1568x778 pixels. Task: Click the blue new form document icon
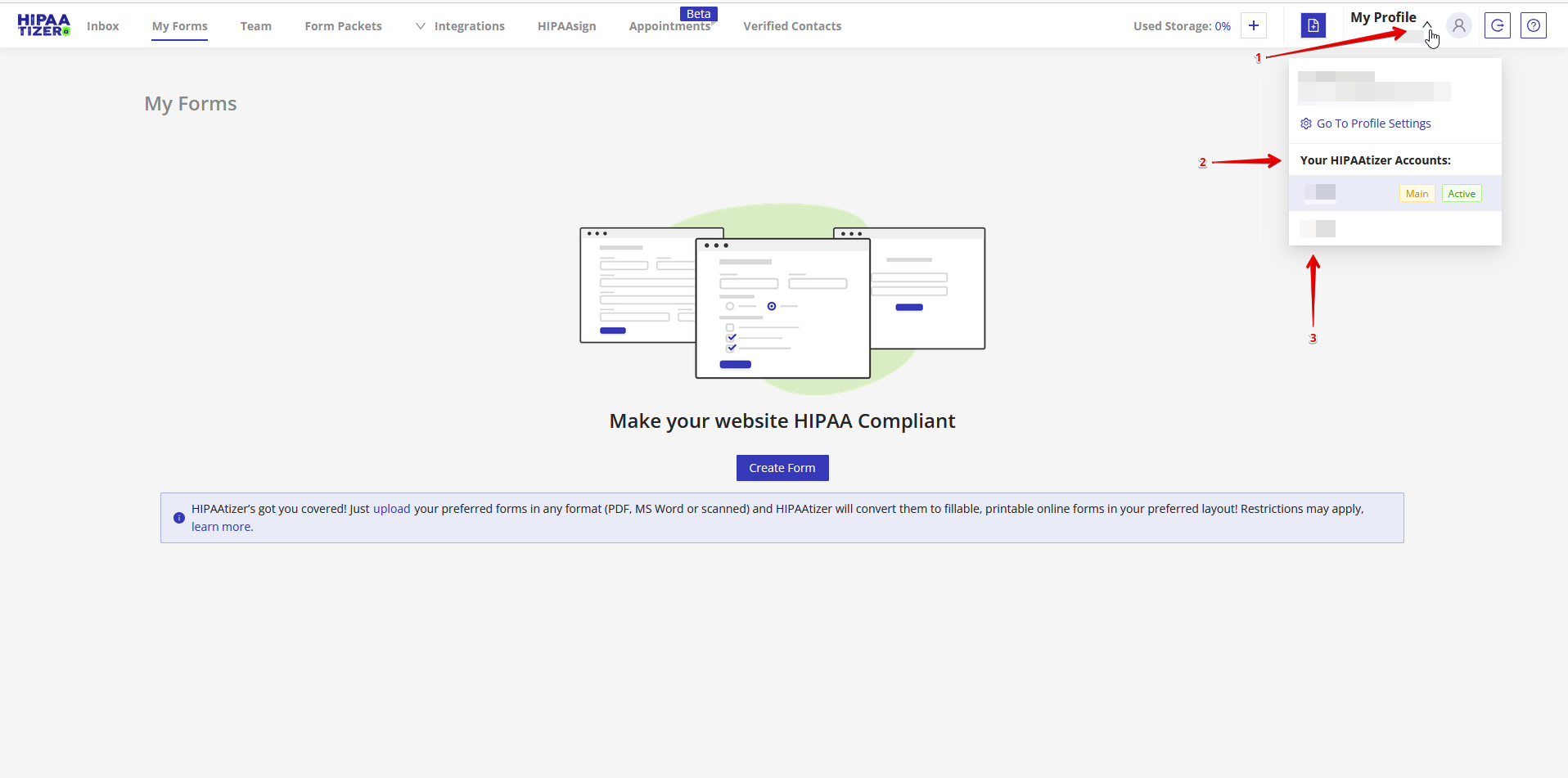click(x=1313, y=25)
